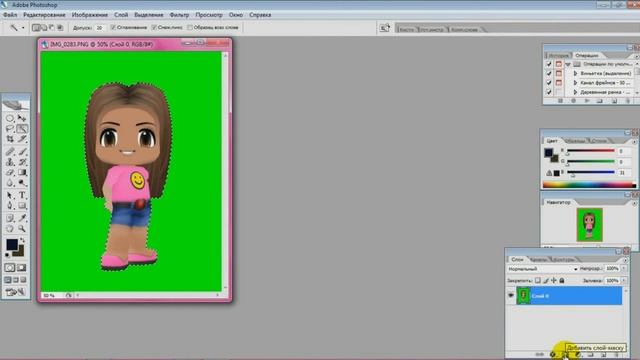Toggle lock all padlock in Layers panel
The width and height of the screenshot is (640, 360).
click(x=562, y=280)
